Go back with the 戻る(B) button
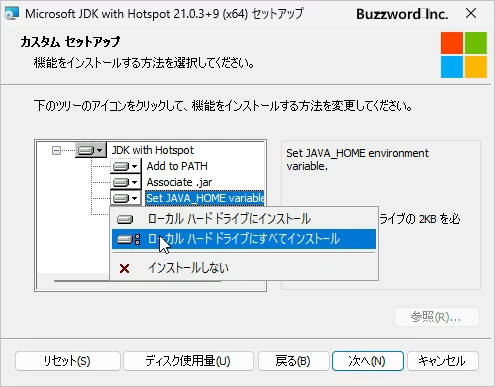This screenshot has width=495, height=387. [293, 361]
